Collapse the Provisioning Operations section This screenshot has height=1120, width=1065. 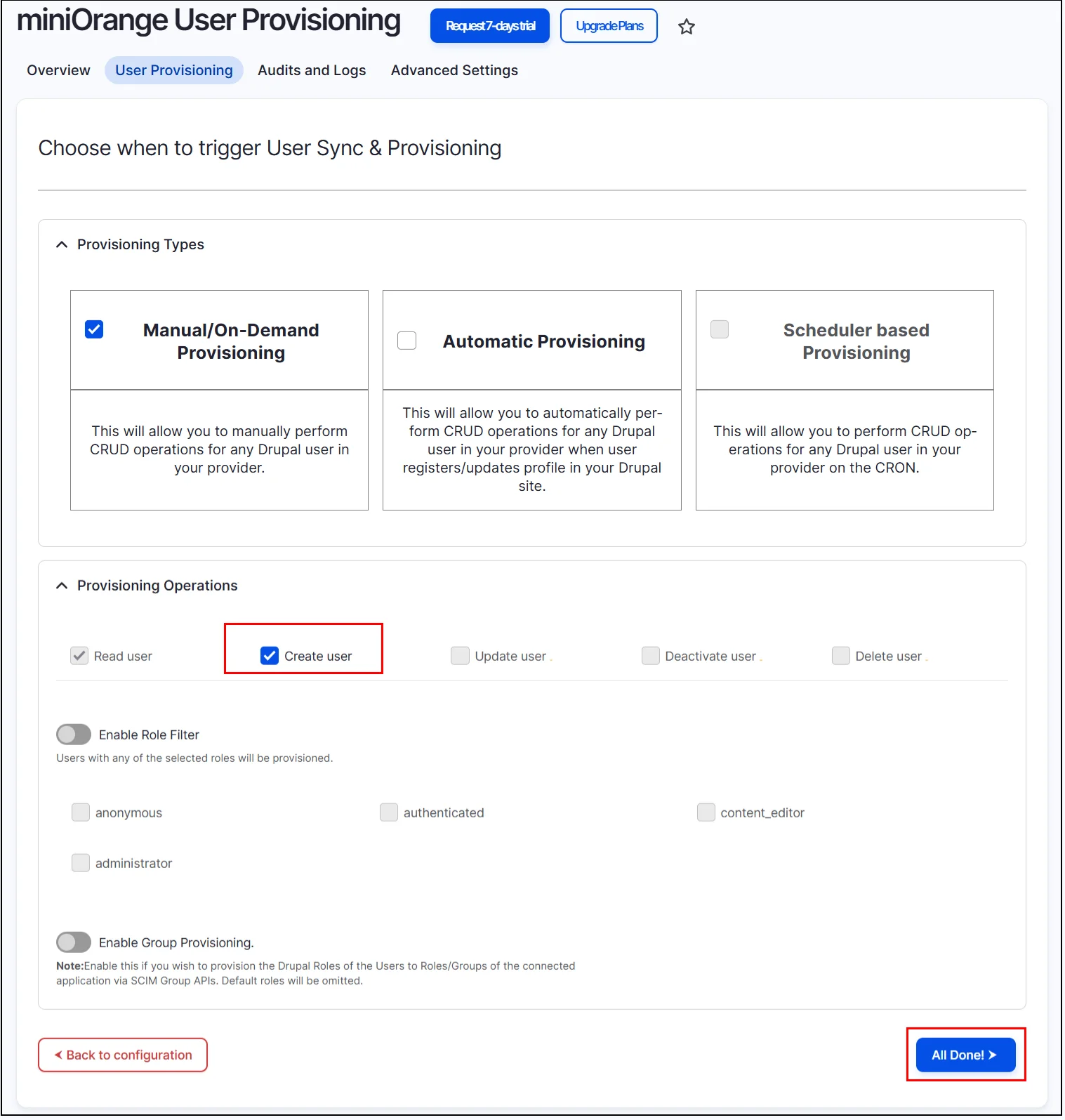click(62, 586)
